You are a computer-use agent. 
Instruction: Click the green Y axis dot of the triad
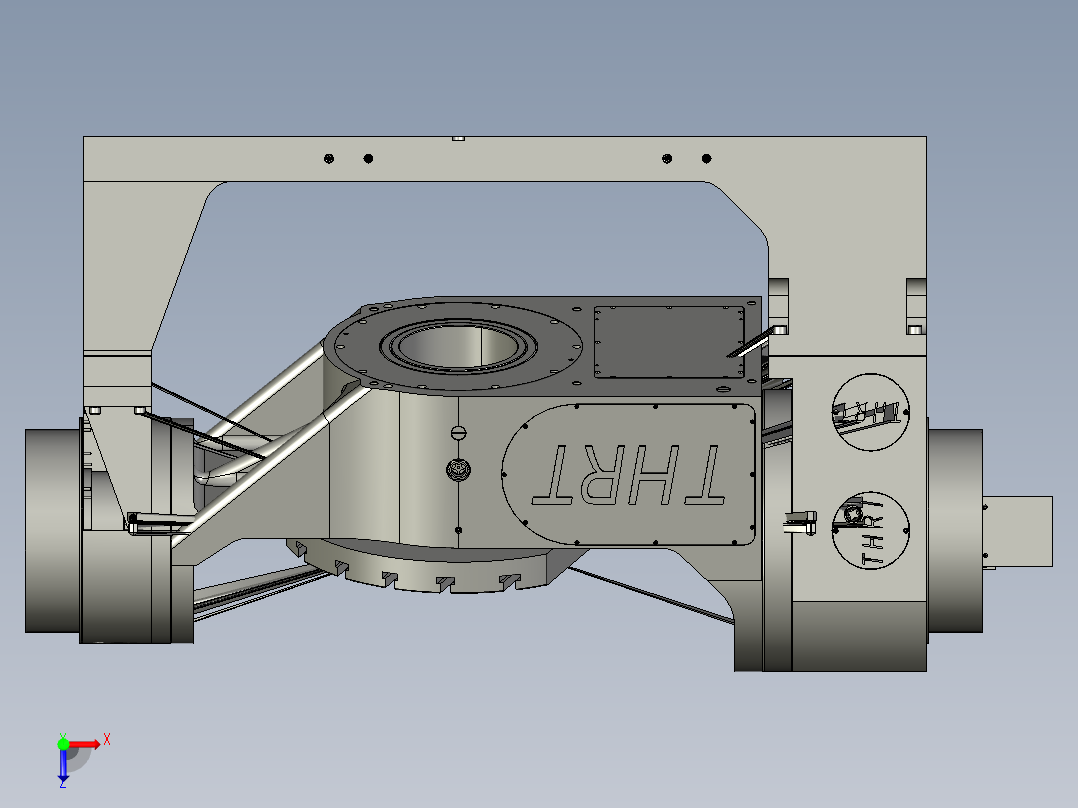click(x=63, y=744)
